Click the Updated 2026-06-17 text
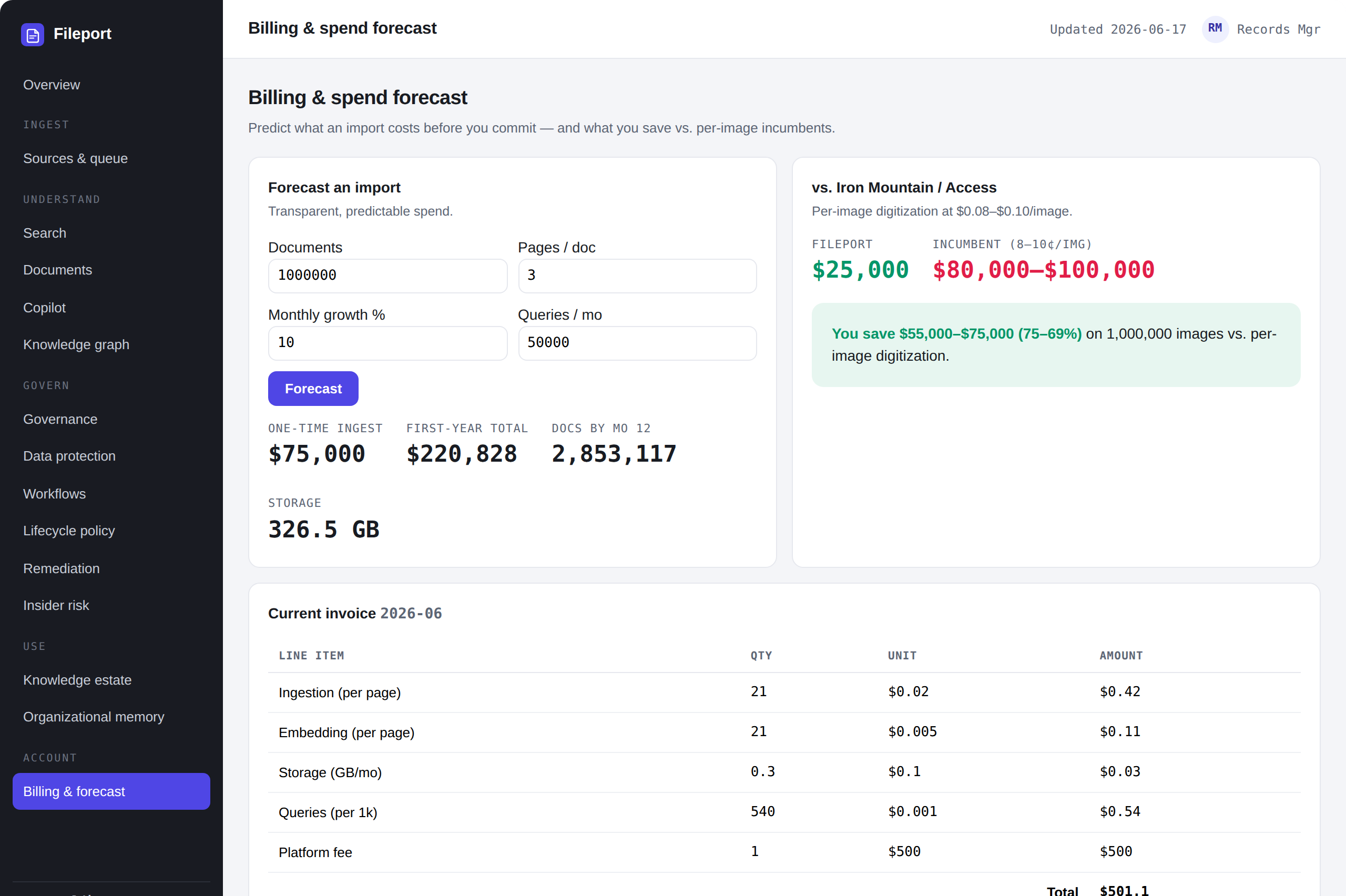The width and height of the screenshot is (1346, 896). click(x=1118, y=29)
